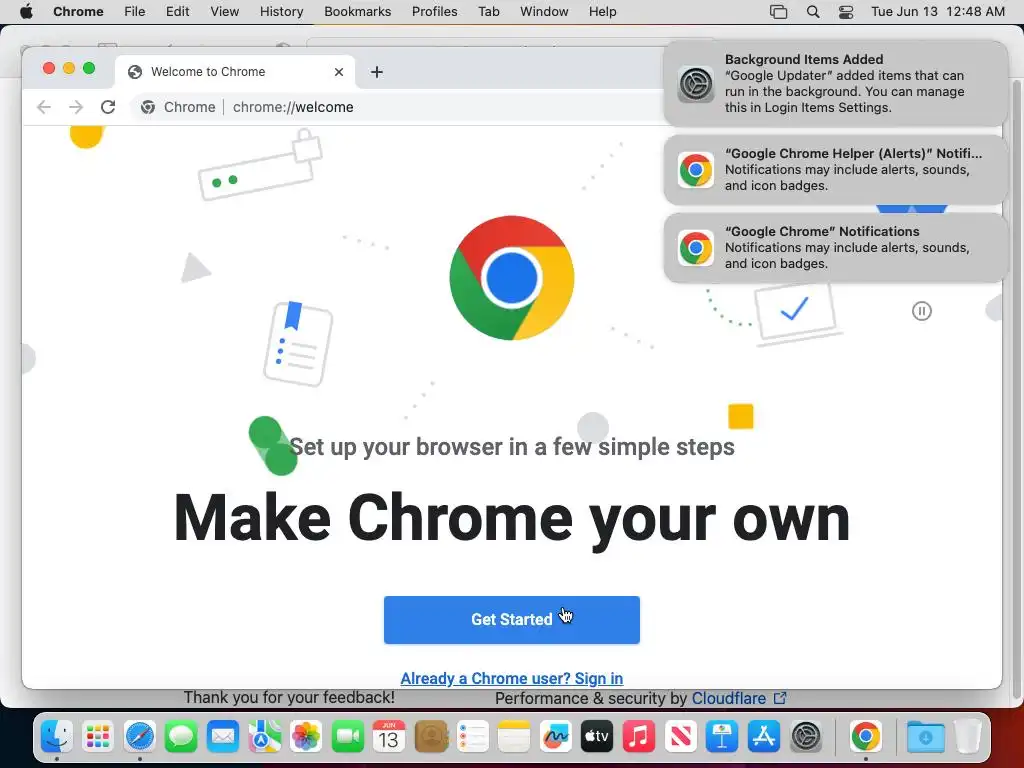Image resolution: width=1024 pixels, height=768 pixels.
Task: Close the Welcome to Chrome tab
Action: click(x=339, y=72)
